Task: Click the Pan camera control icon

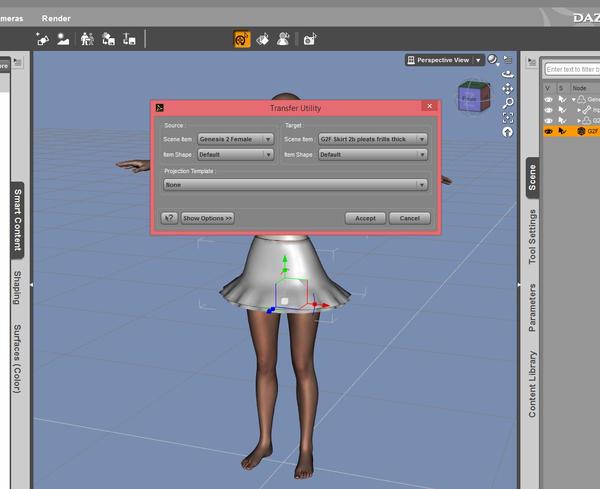Action: click(x=507, y=89)
